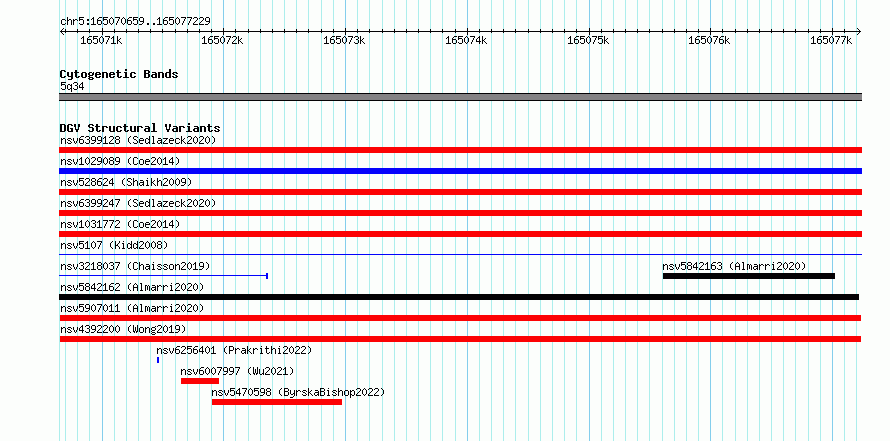This screenshot has width=890, height=441.
Task: Click the 165072k ruler tick label
Action: [222, 40]
